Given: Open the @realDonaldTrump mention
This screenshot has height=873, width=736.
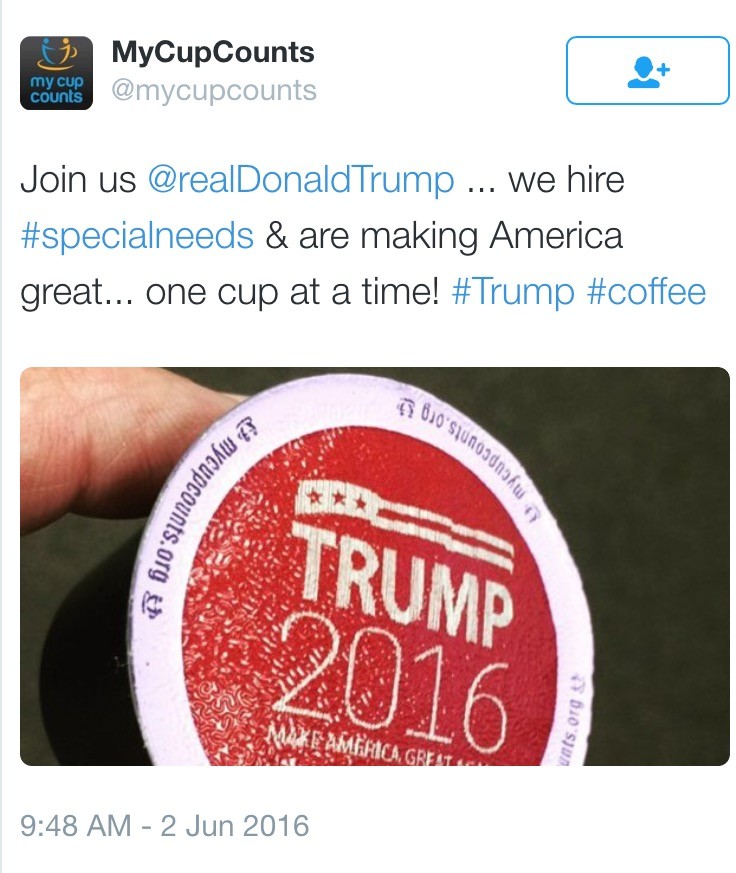Looking at the screenshot, I should 301,180.
